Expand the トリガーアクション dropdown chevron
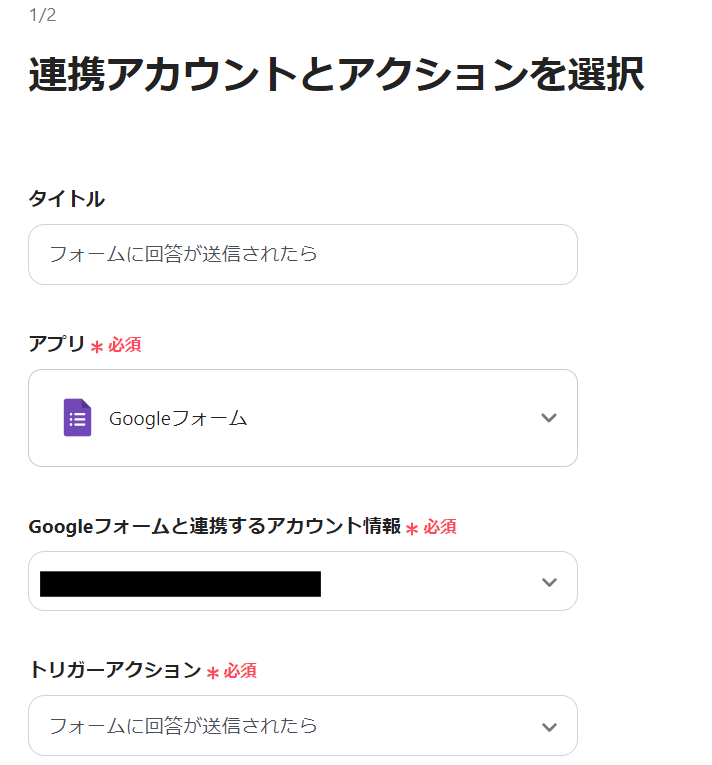 (548, 727)
